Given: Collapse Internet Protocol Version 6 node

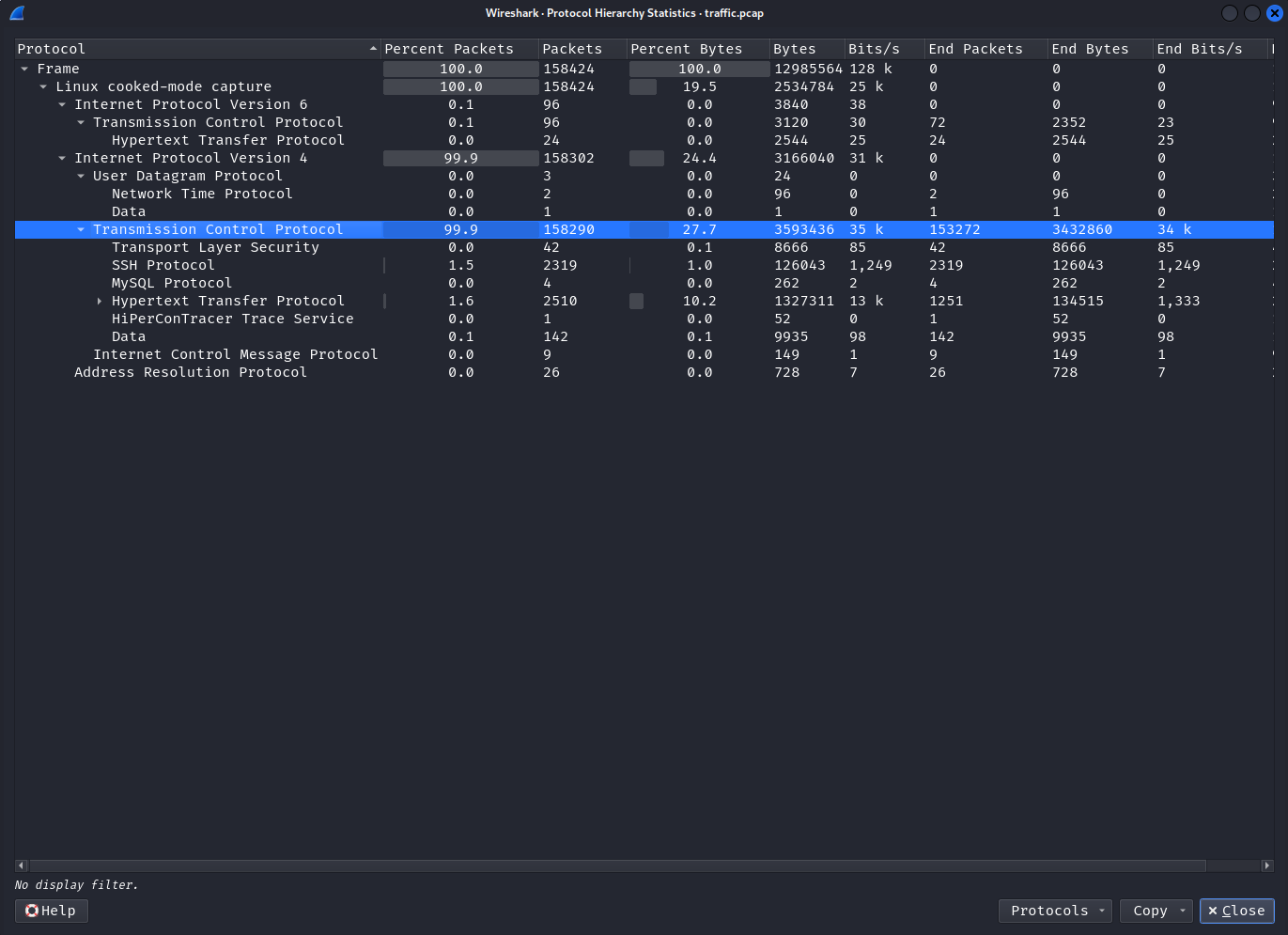Looking at the screenshot, I should tap(62, 104).
